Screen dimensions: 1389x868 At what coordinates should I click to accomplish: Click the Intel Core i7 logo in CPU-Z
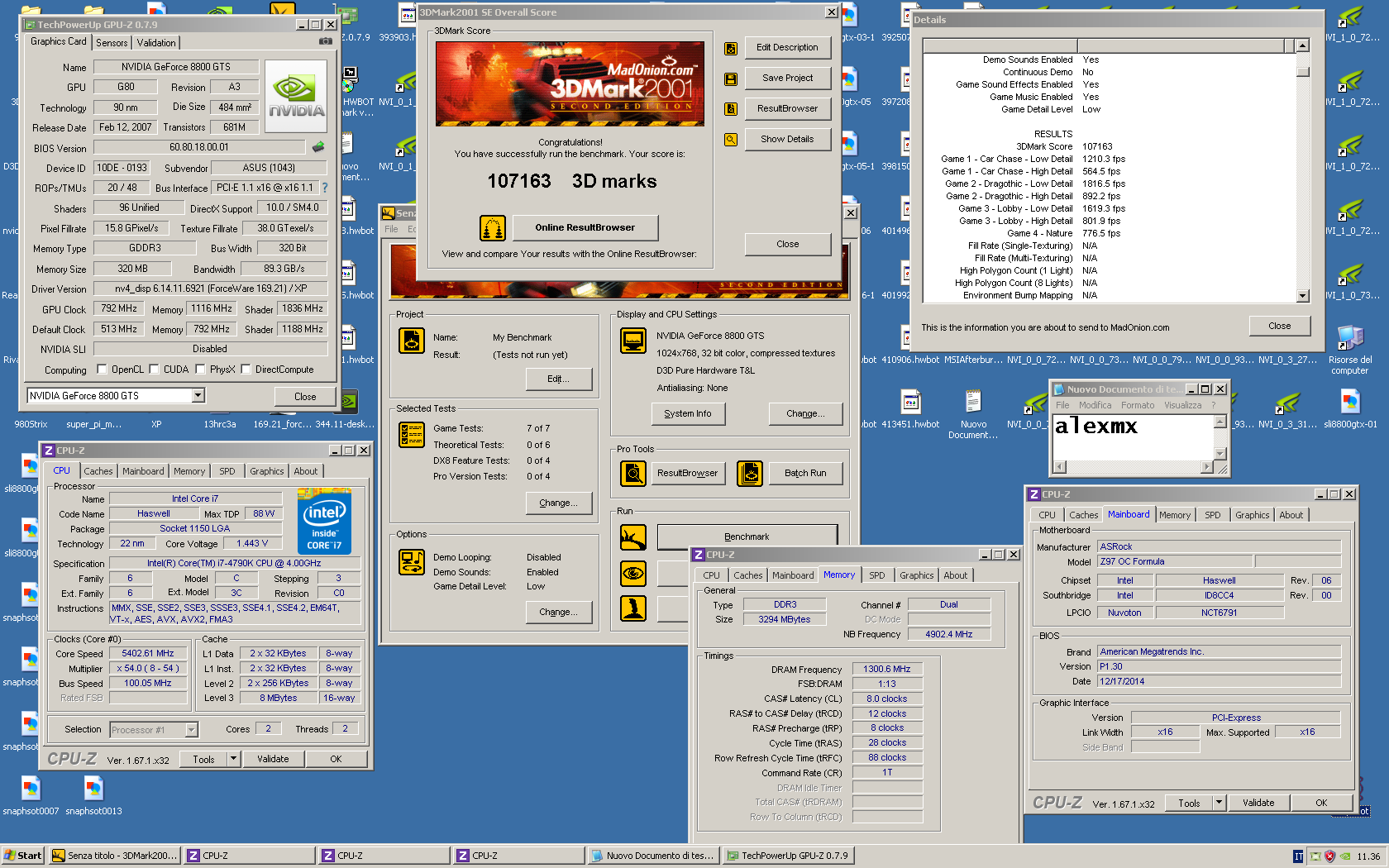[x=324, y=522]
